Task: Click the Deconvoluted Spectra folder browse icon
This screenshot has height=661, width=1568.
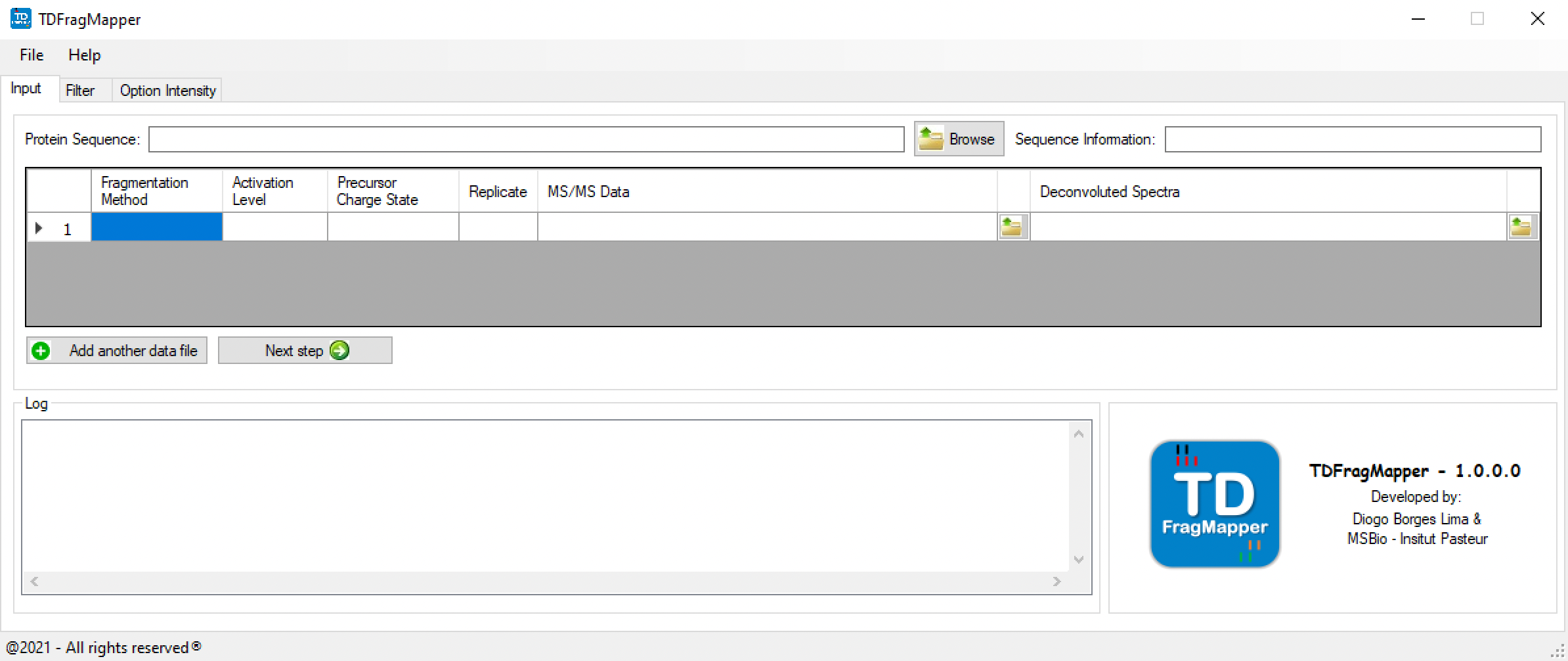Action: (1522, 227)
